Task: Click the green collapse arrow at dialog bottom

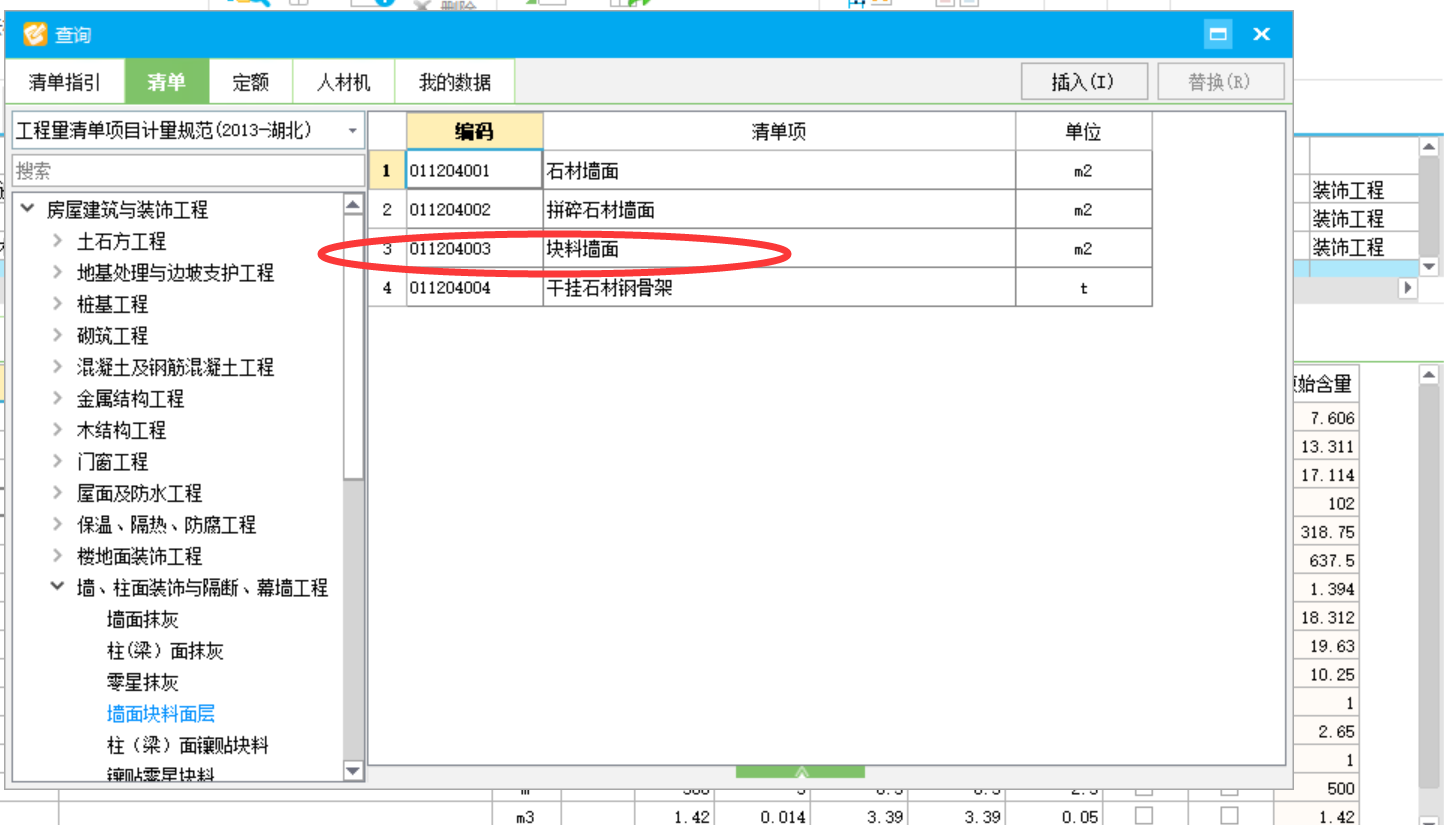Action: coord(800,772)
